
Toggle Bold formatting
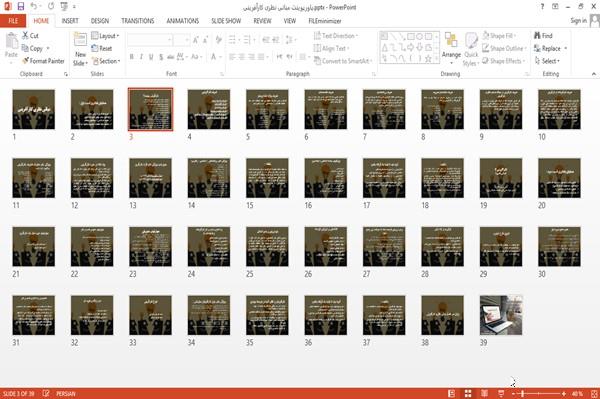coord(132,57)
